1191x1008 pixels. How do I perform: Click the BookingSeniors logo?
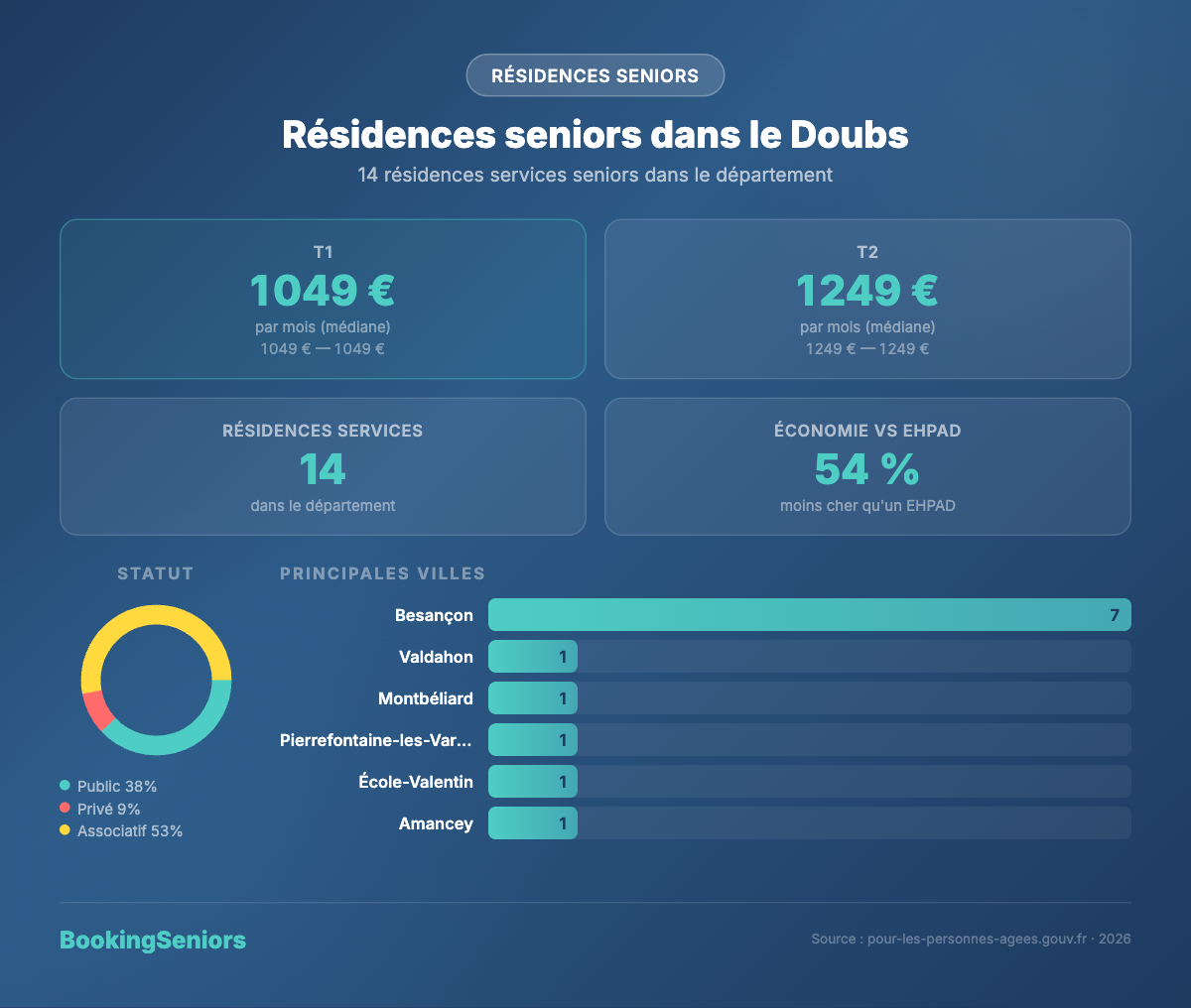tap(153, 940)
